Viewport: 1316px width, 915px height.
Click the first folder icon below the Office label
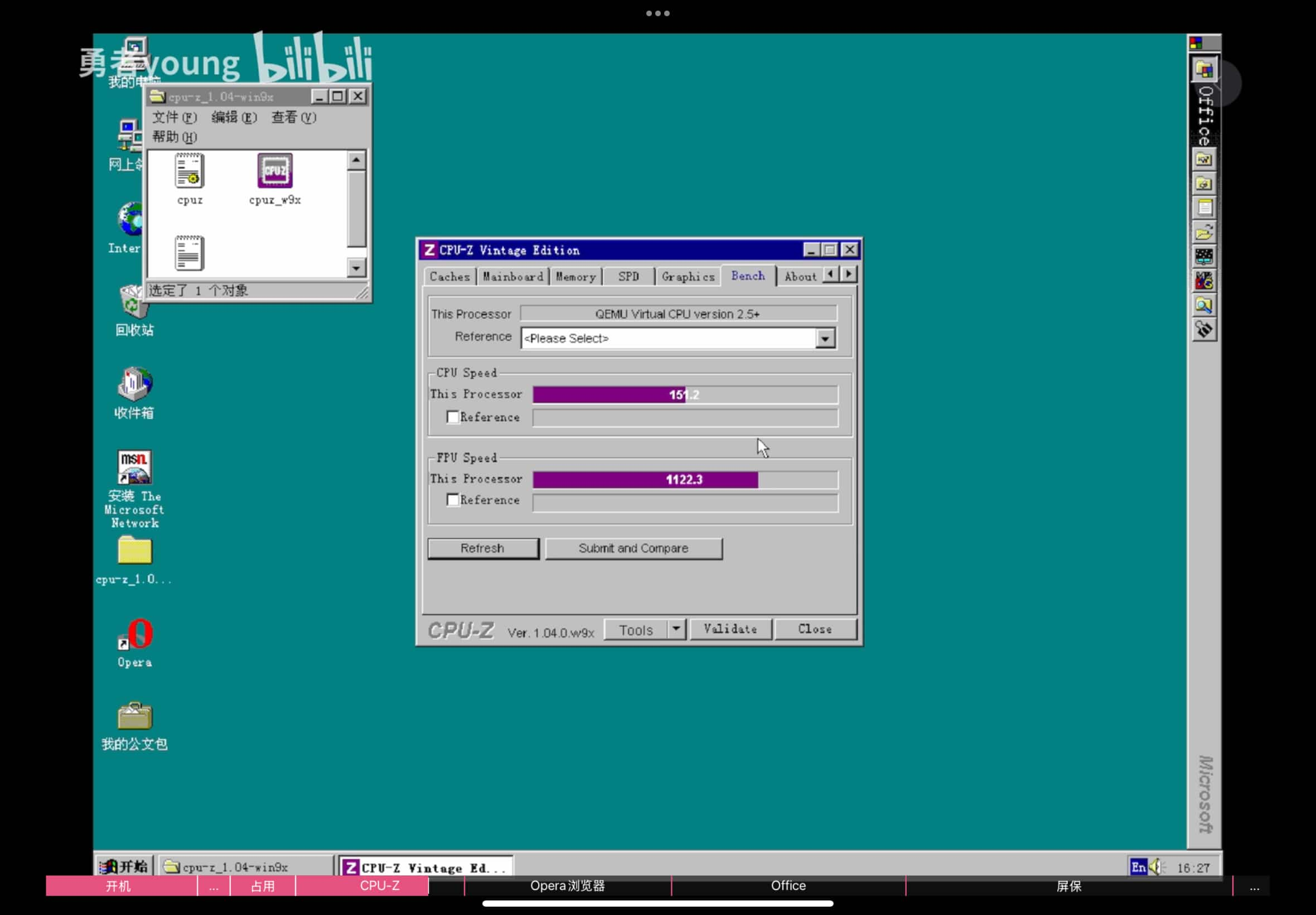[x=1204, y=160]
